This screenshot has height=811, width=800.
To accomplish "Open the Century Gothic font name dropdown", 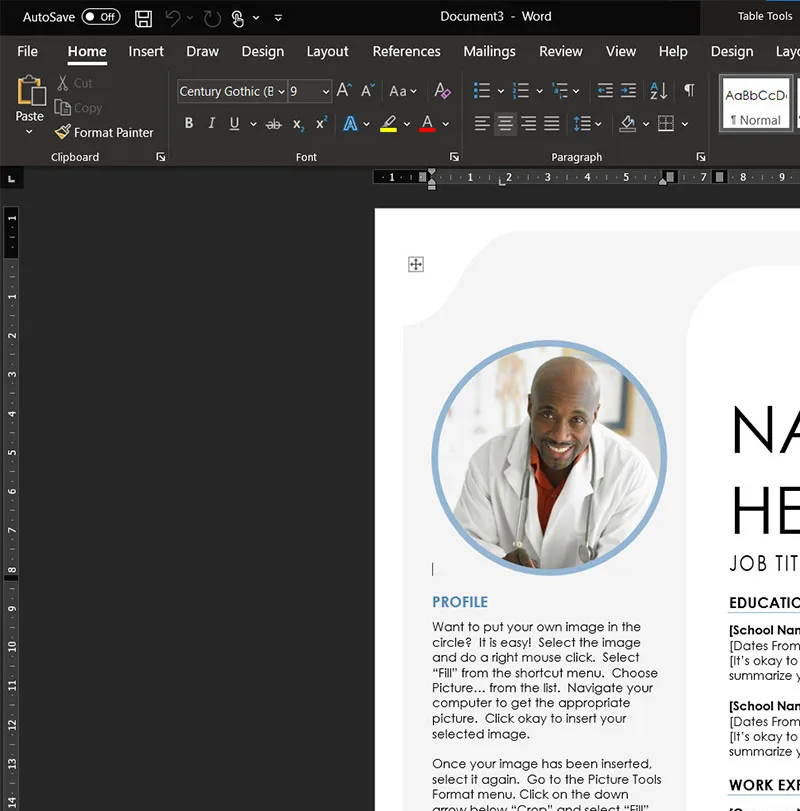I will (281, 92).
